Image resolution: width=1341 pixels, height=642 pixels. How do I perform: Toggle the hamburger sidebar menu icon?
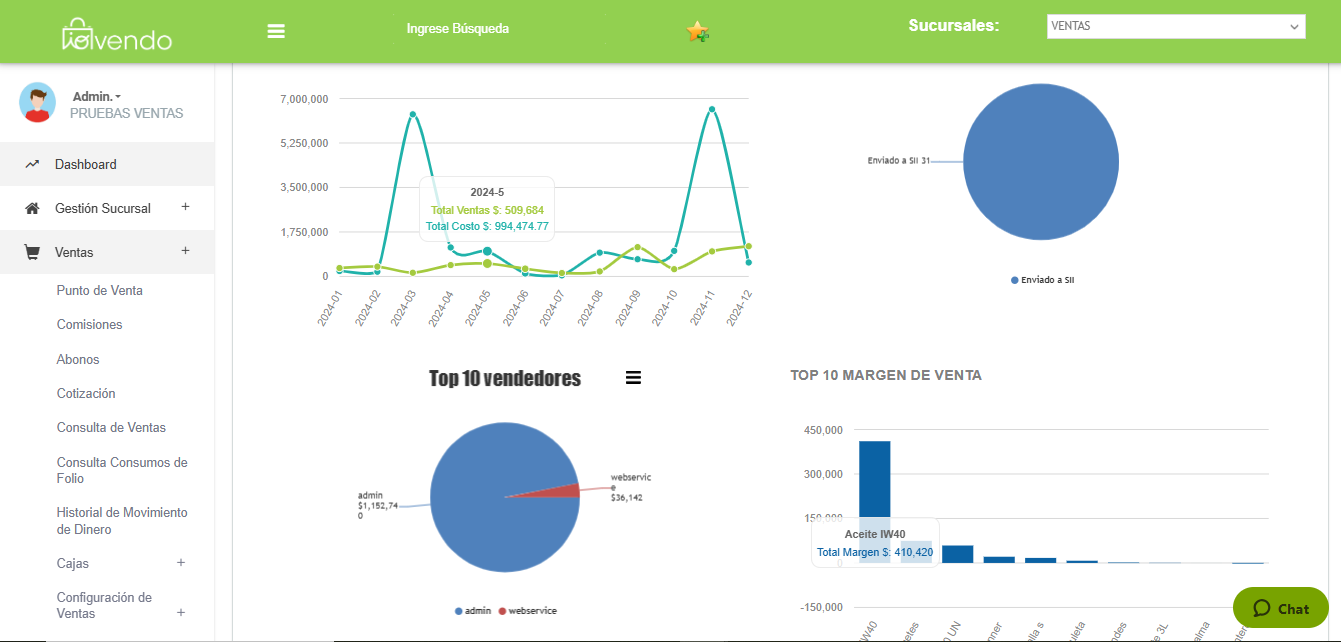[277, 31]
